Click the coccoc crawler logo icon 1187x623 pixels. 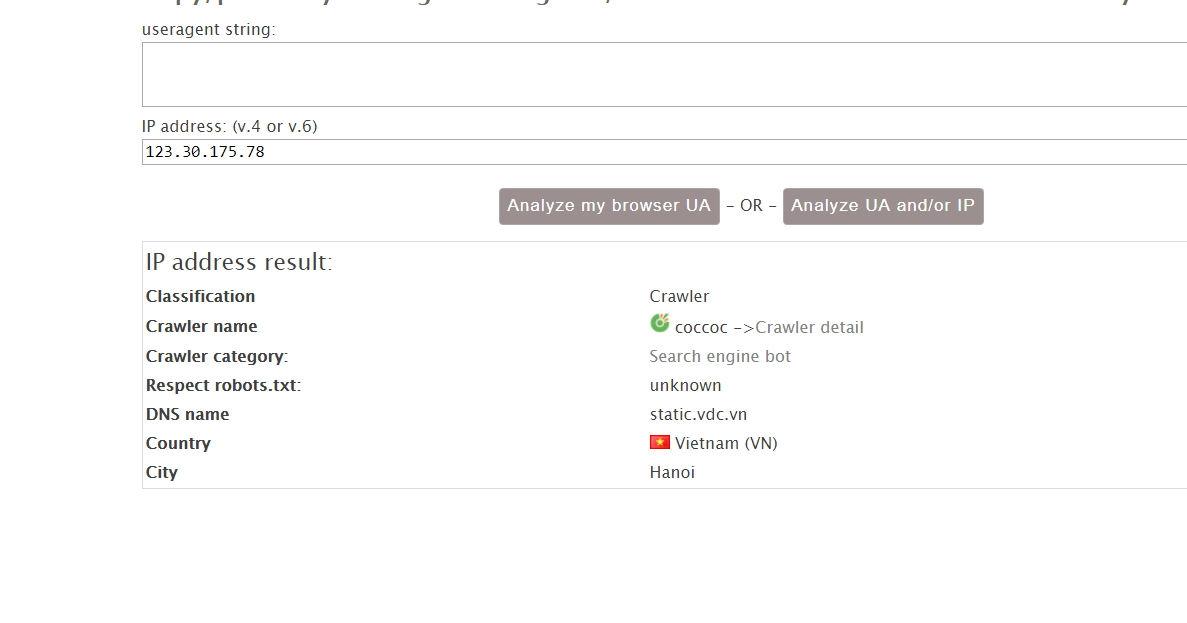659,323
